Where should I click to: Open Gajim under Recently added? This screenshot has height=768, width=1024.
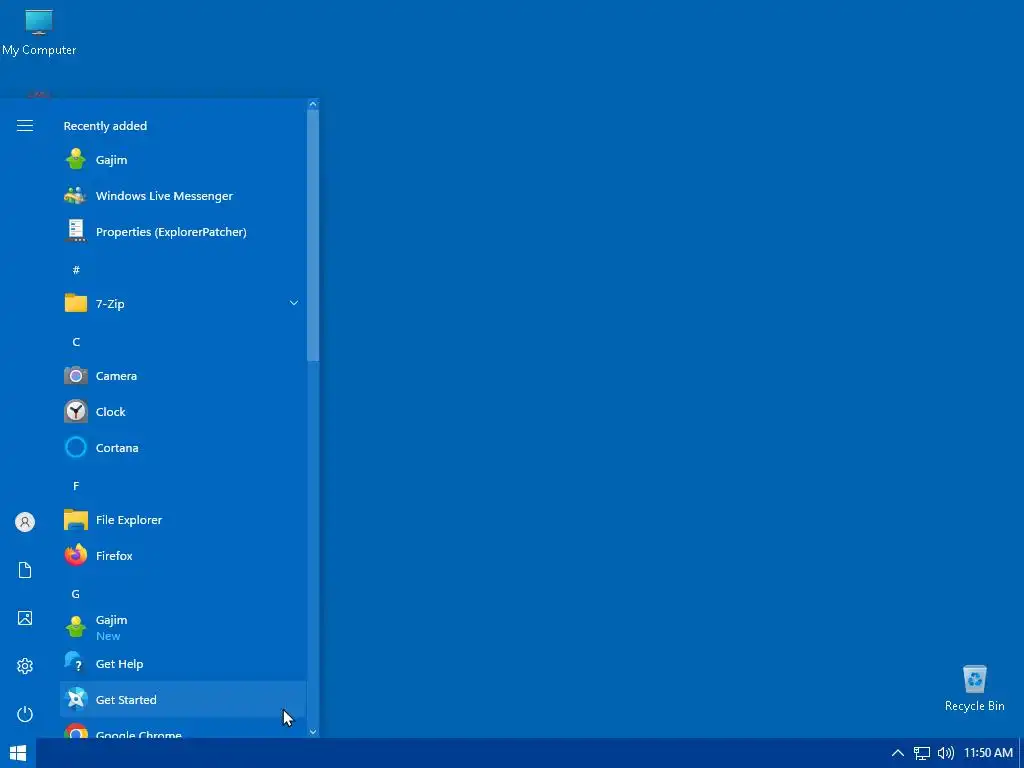pos(183,159)
